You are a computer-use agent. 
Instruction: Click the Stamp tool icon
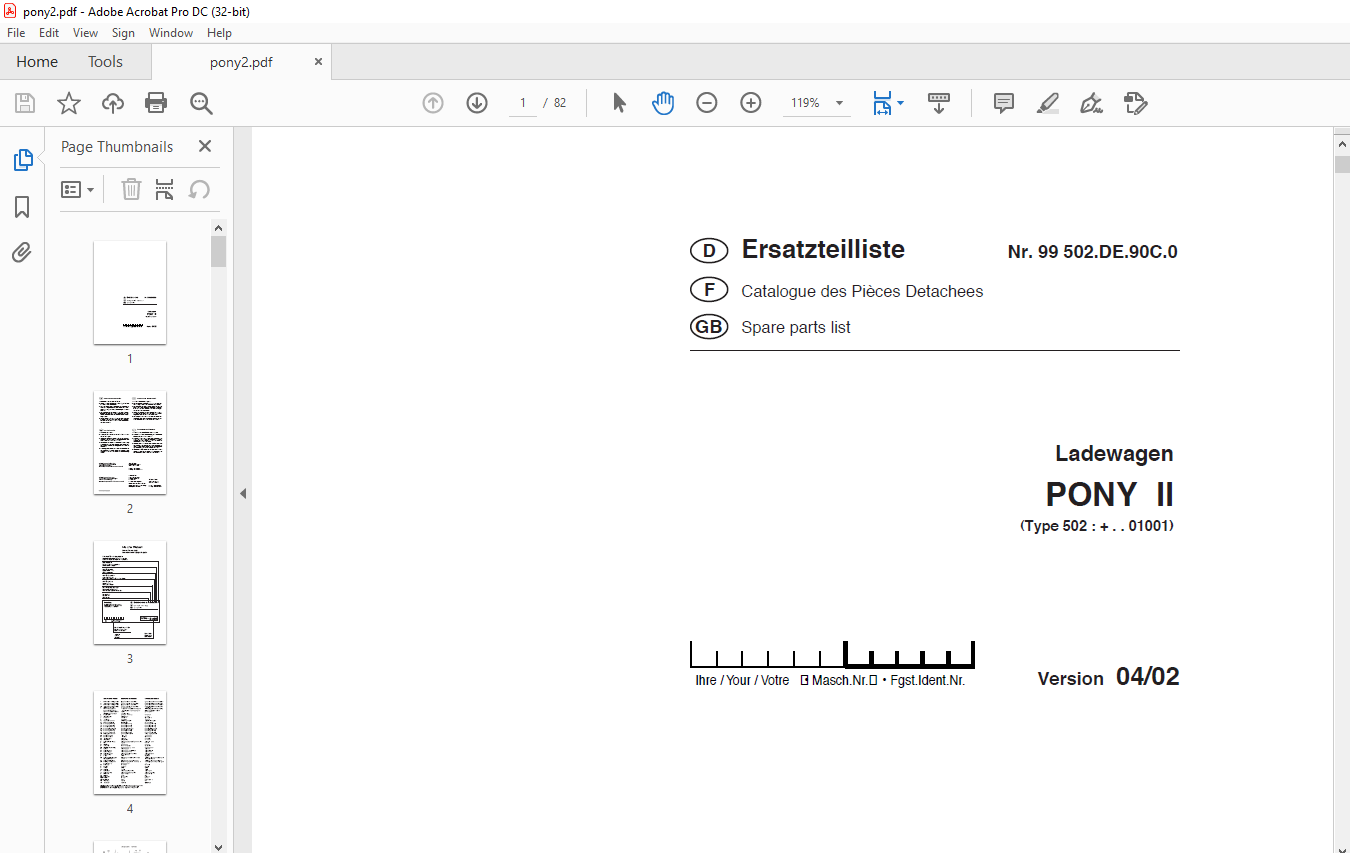click(1135, 103)
